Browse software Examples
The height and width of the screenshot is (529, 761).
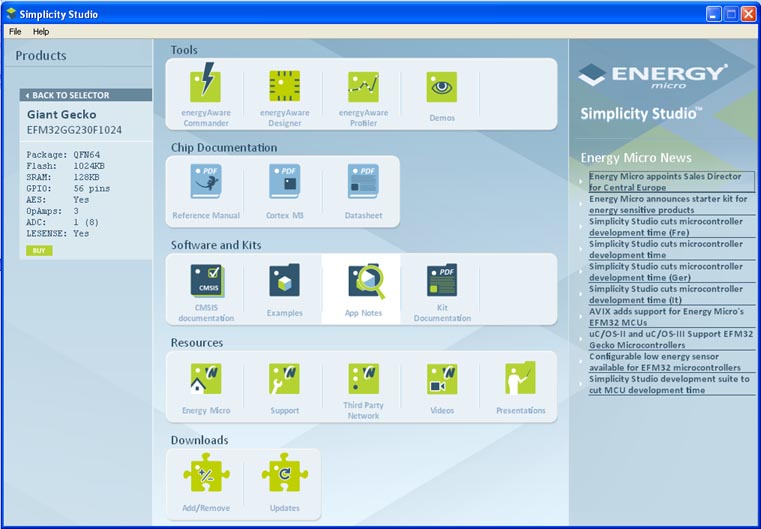click(284, 290)
